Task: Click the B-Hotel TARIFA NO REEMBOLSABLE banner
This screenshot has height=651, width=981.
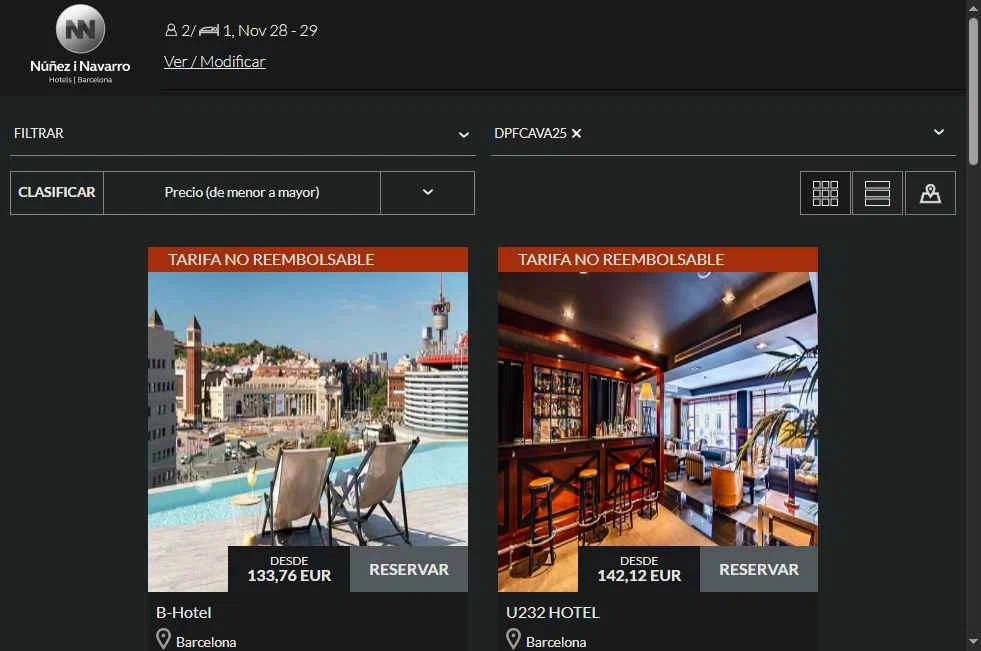Action: (308, 260)
